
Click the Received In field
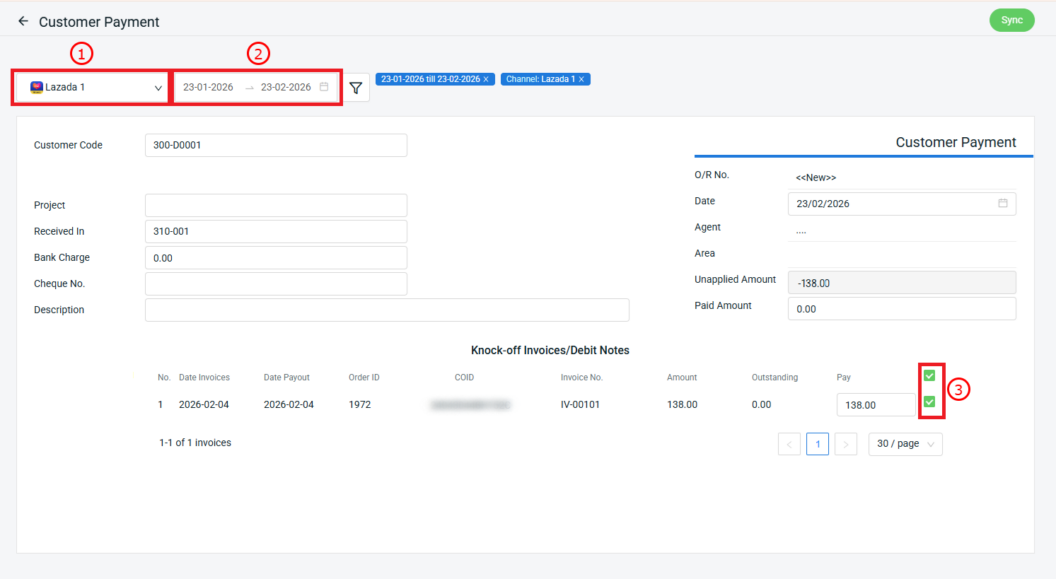276,231
